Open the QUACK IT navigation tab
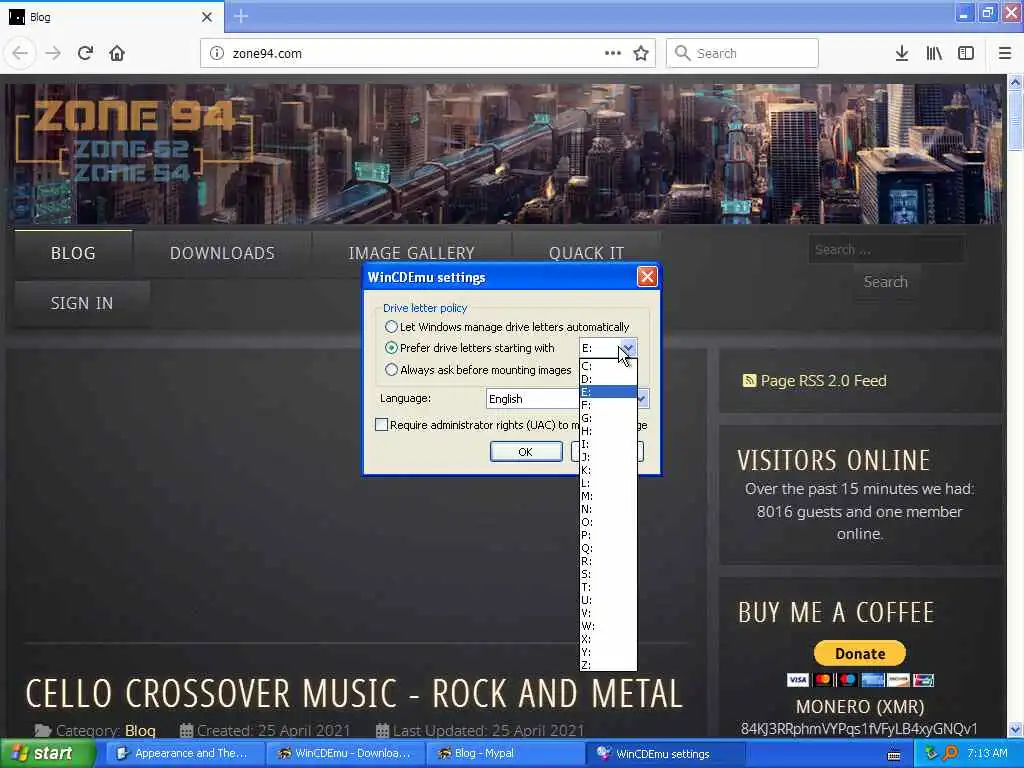 [586, 253]
